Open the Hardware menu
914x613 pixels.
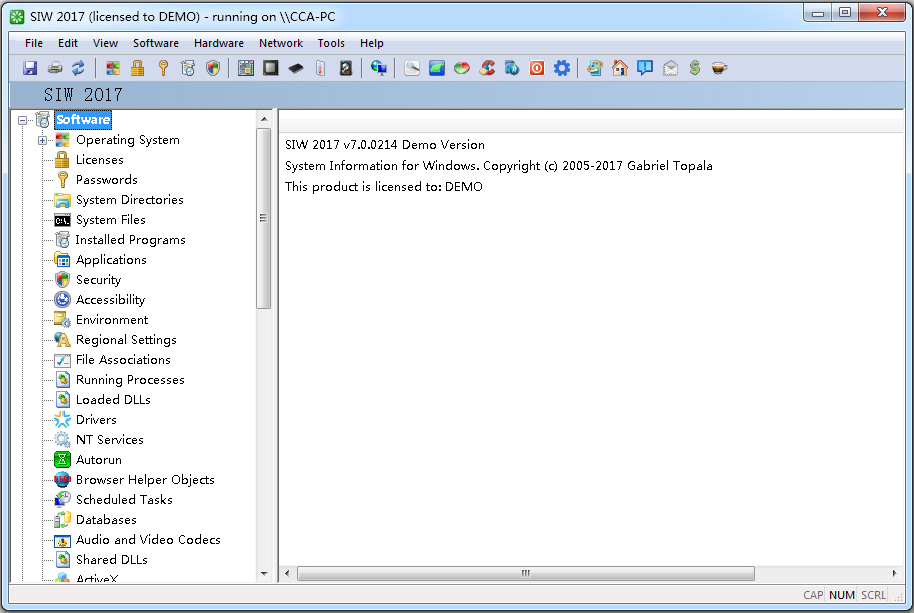coord(219,43)
